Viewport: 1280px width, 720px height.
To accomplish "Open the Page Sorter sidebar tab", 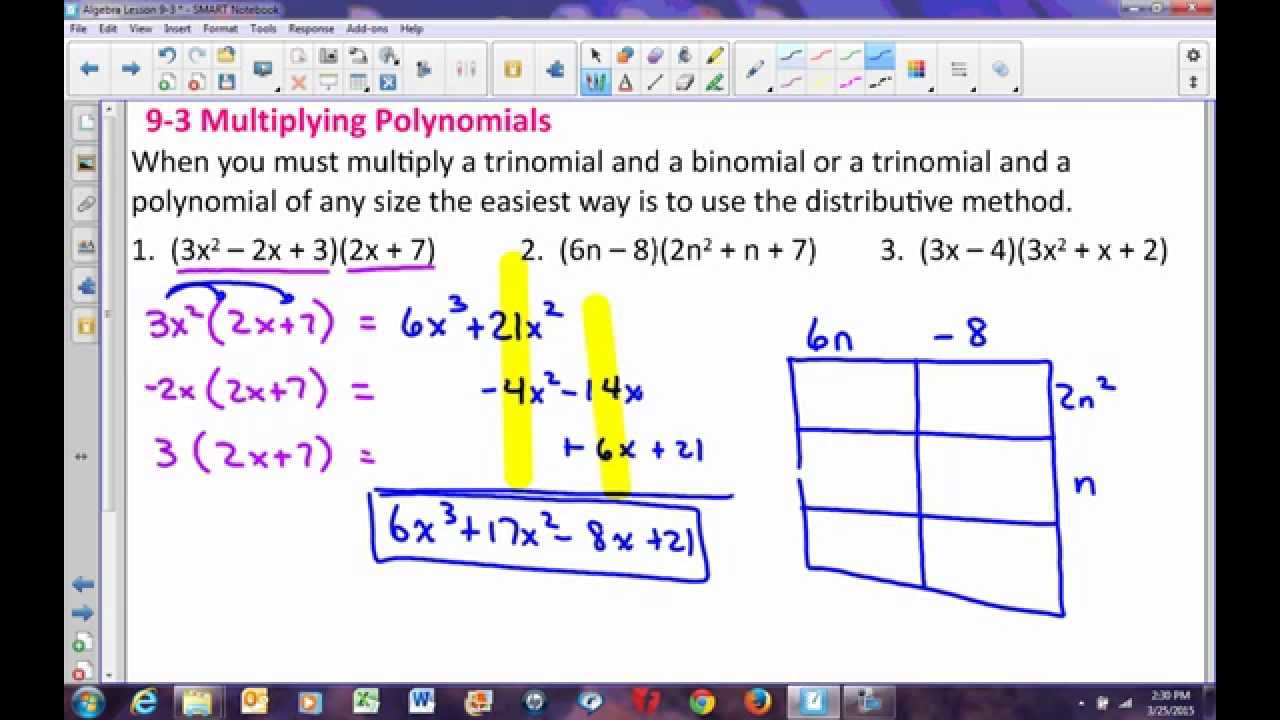I will tap(86, 123).
